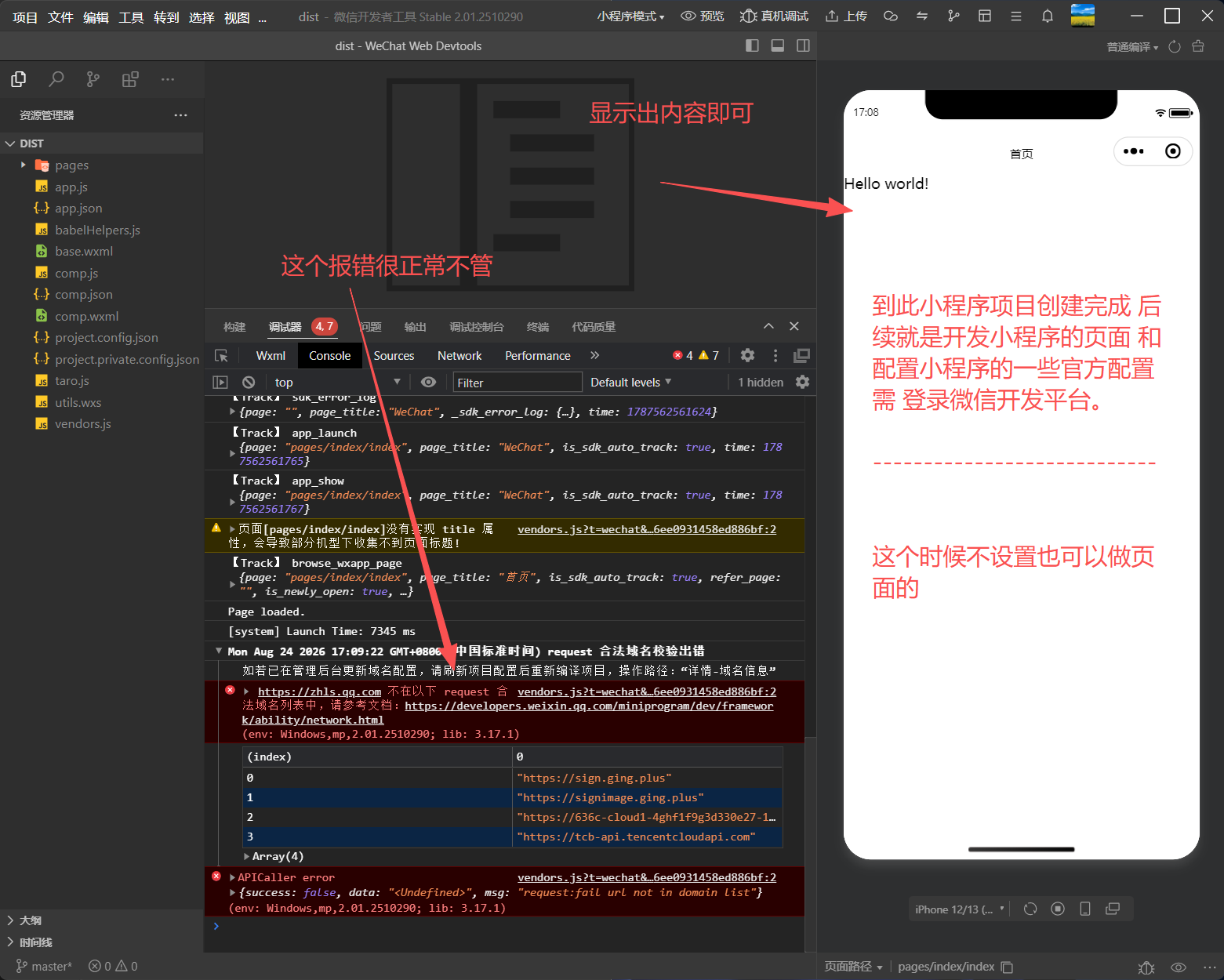Click the phone icon under the simulator
1224x980 pixels.
pos(1085,909)
